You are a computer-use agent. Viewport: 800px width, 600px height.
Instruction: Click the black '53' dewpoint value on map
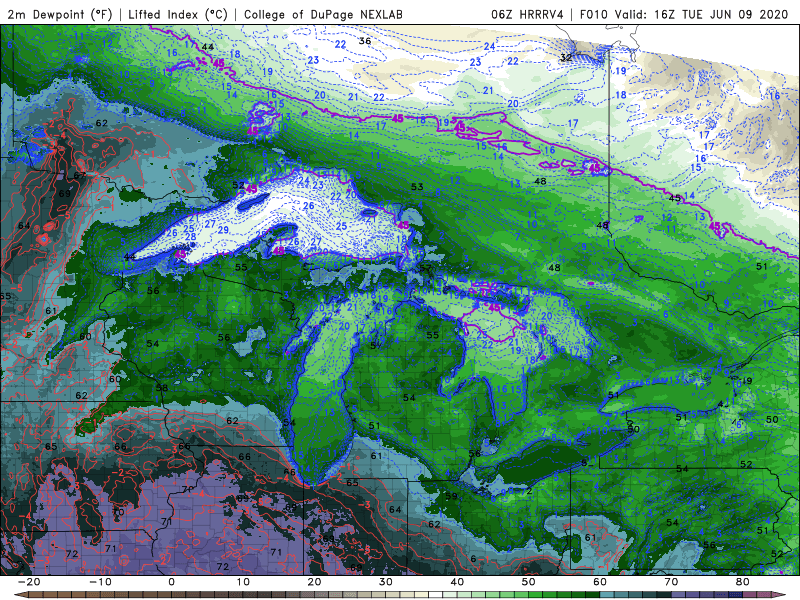tap(417, 187)
